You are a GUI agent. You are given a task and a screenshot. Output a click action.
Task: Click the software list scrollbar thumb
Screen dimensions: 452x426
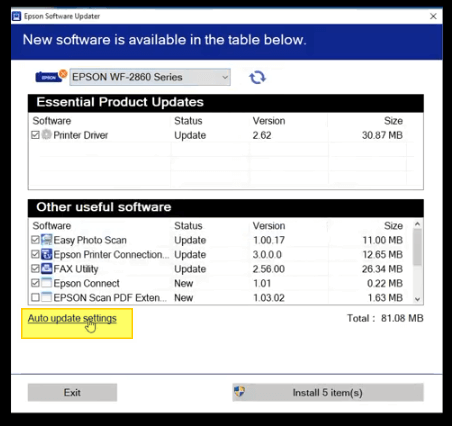click(417, 247)
